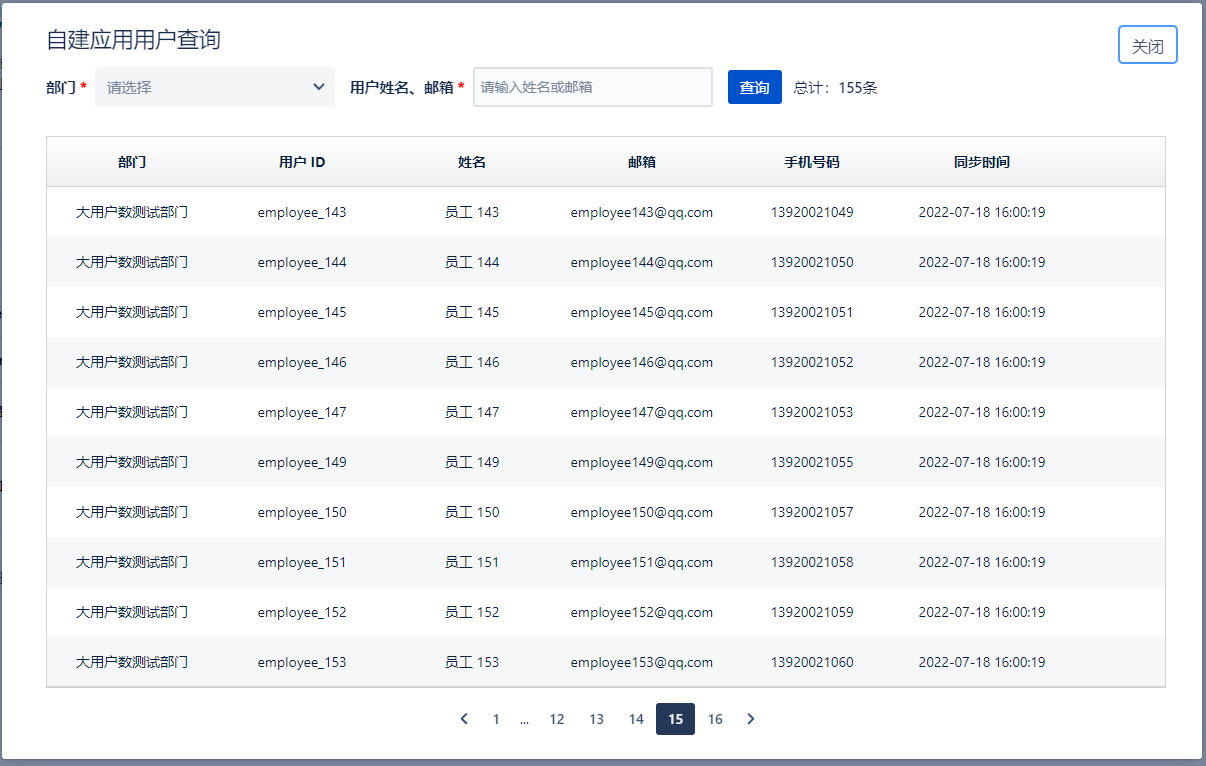The image size is (1206, 766).
Task: Go to previous page using left chevron
Action: click(464, 719)
